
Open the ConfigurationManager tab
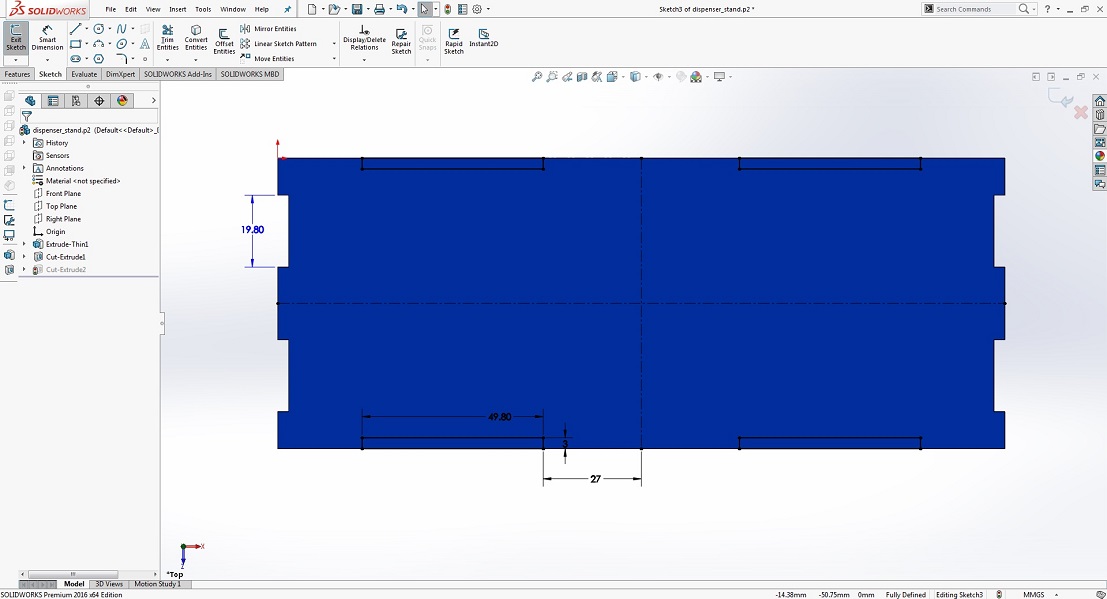pyautogui.click(x=76, y=101)
